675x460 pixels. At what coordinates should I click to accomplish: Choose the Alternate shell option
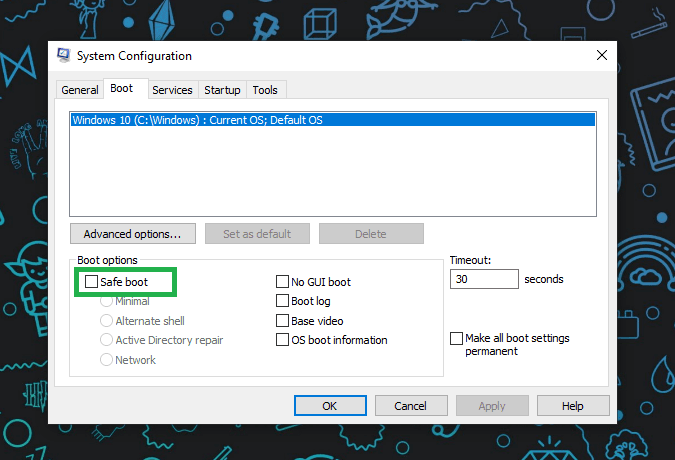[x=106, y=321]
